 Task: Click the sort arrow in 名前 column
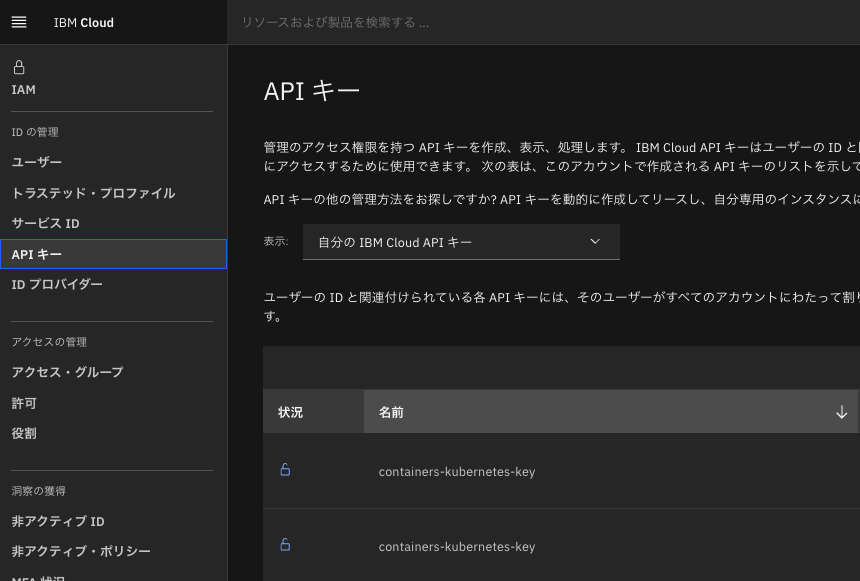841,412
